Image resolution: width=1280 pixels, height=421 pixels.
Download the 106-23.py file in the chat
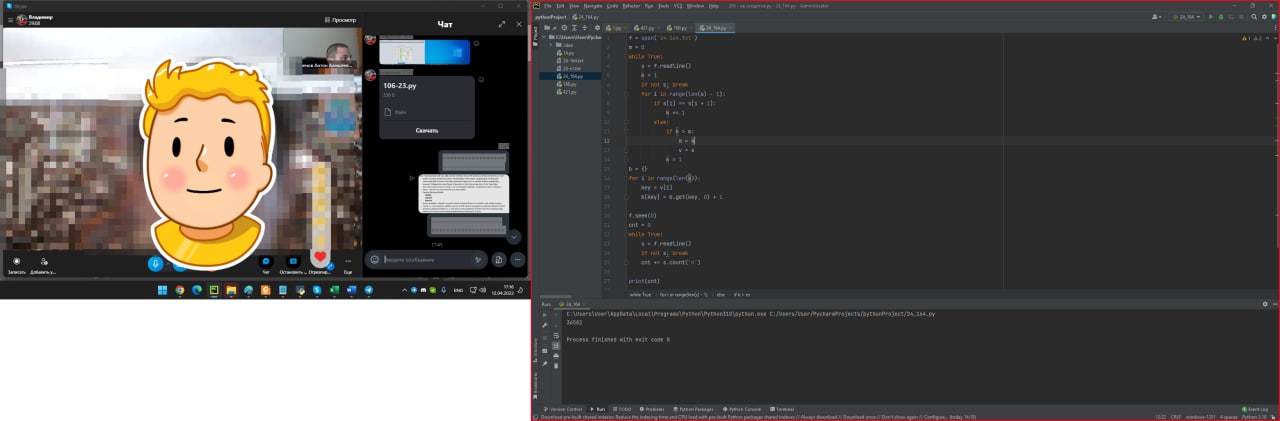click(x=427, y=130)
